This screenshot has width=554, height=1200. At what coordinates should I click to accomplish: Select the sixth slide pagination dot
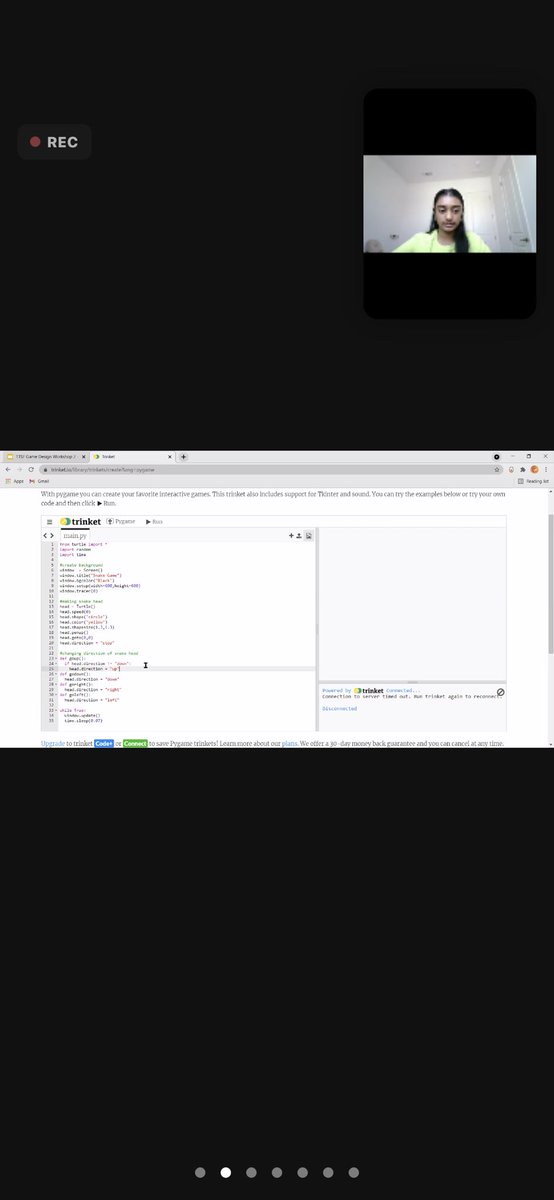(x=328, y=1172)
